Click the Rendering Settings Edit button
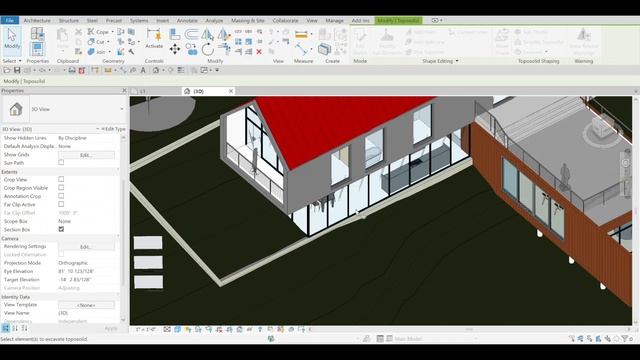640x360 pixels. [86, 247]
